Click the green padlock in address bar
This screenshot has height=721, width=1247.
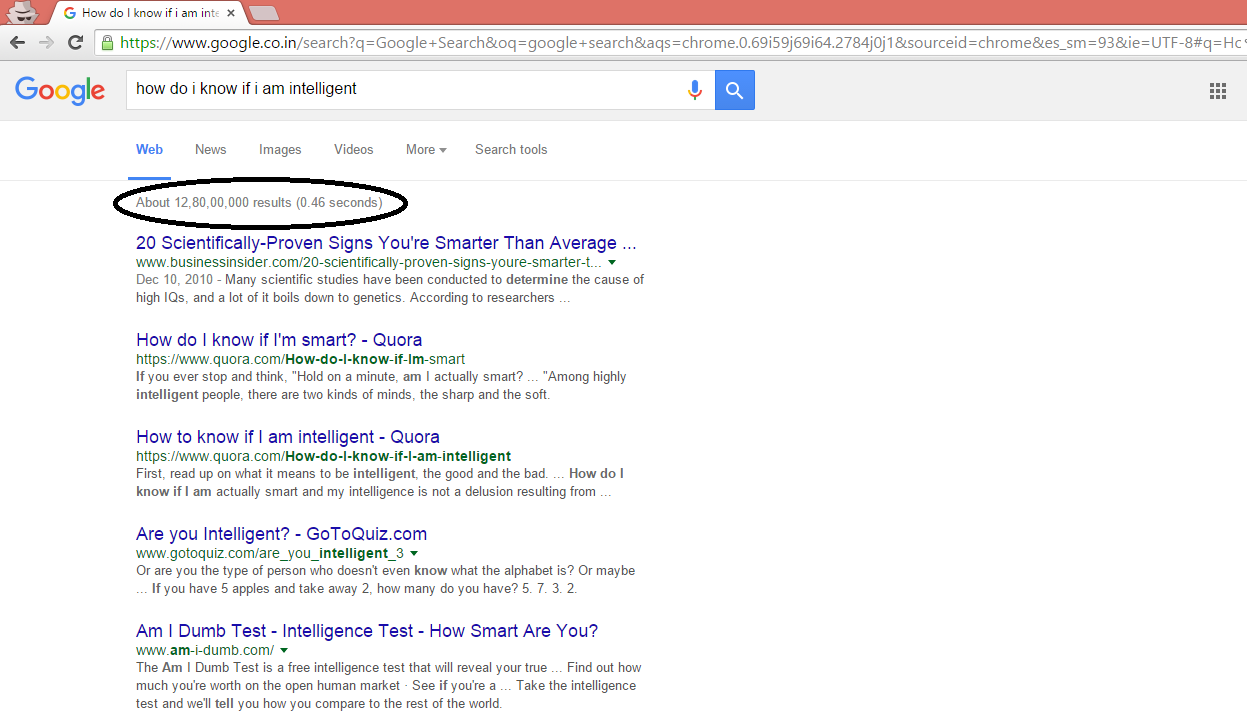coord(107,42)
